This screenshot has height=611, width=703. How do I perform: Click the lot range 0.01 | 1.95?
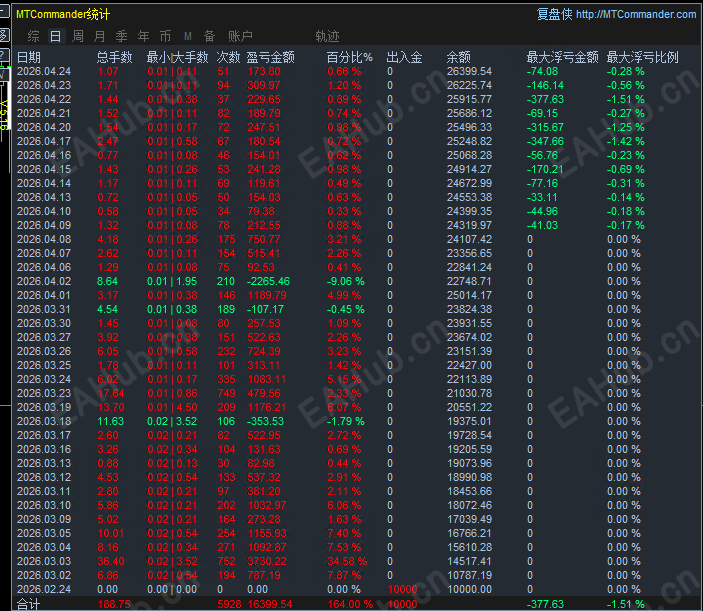172,281
